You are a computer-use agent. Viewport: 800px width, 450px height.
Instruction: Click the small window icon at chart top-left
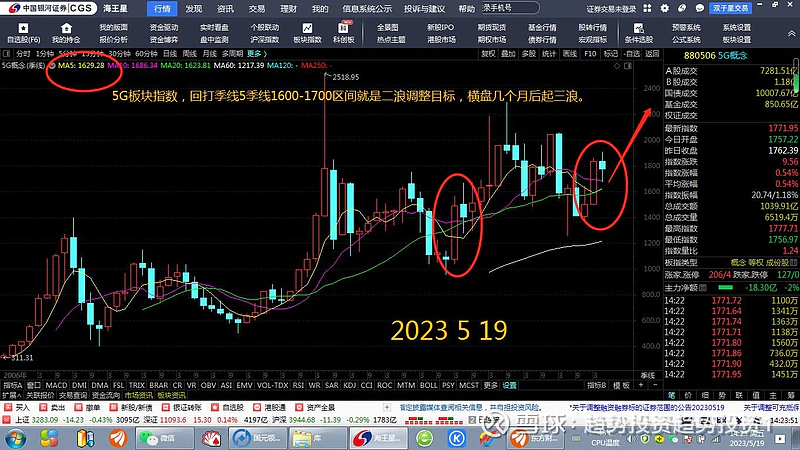point(7,54)
